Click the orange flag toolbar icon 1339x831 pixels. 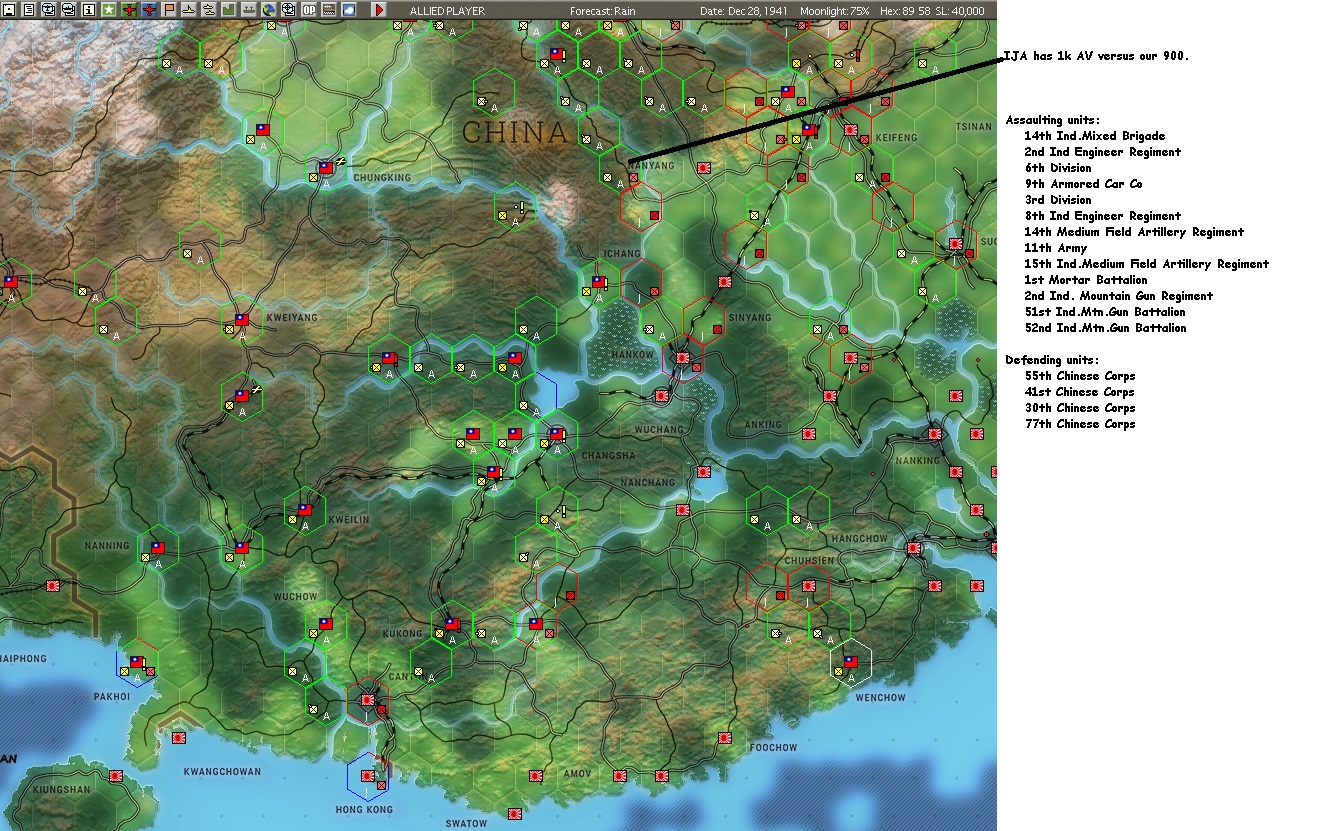pos(169,9)
